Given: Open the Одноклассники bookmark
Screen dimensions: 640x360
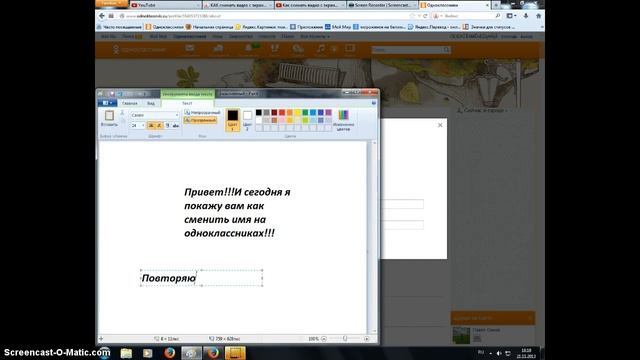Looking at the screenshot, I should click(x=164, y=27).
